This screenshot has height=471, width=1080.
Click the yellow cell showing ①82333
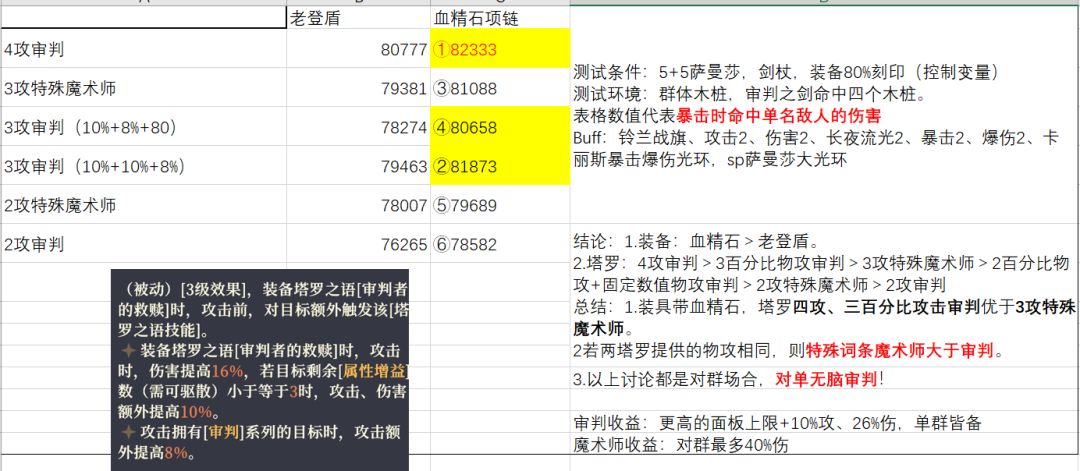(500, 48)
